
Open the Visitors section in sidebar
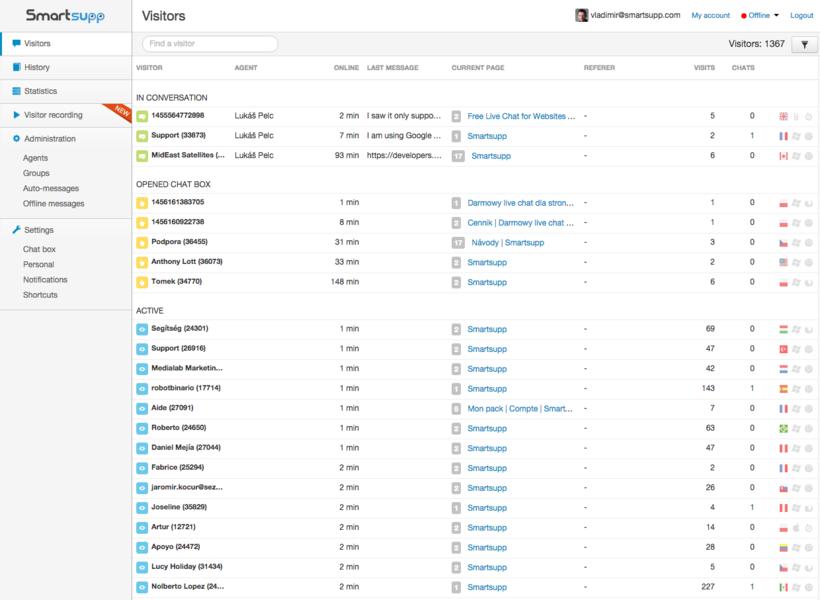click(x=66, y=43)
